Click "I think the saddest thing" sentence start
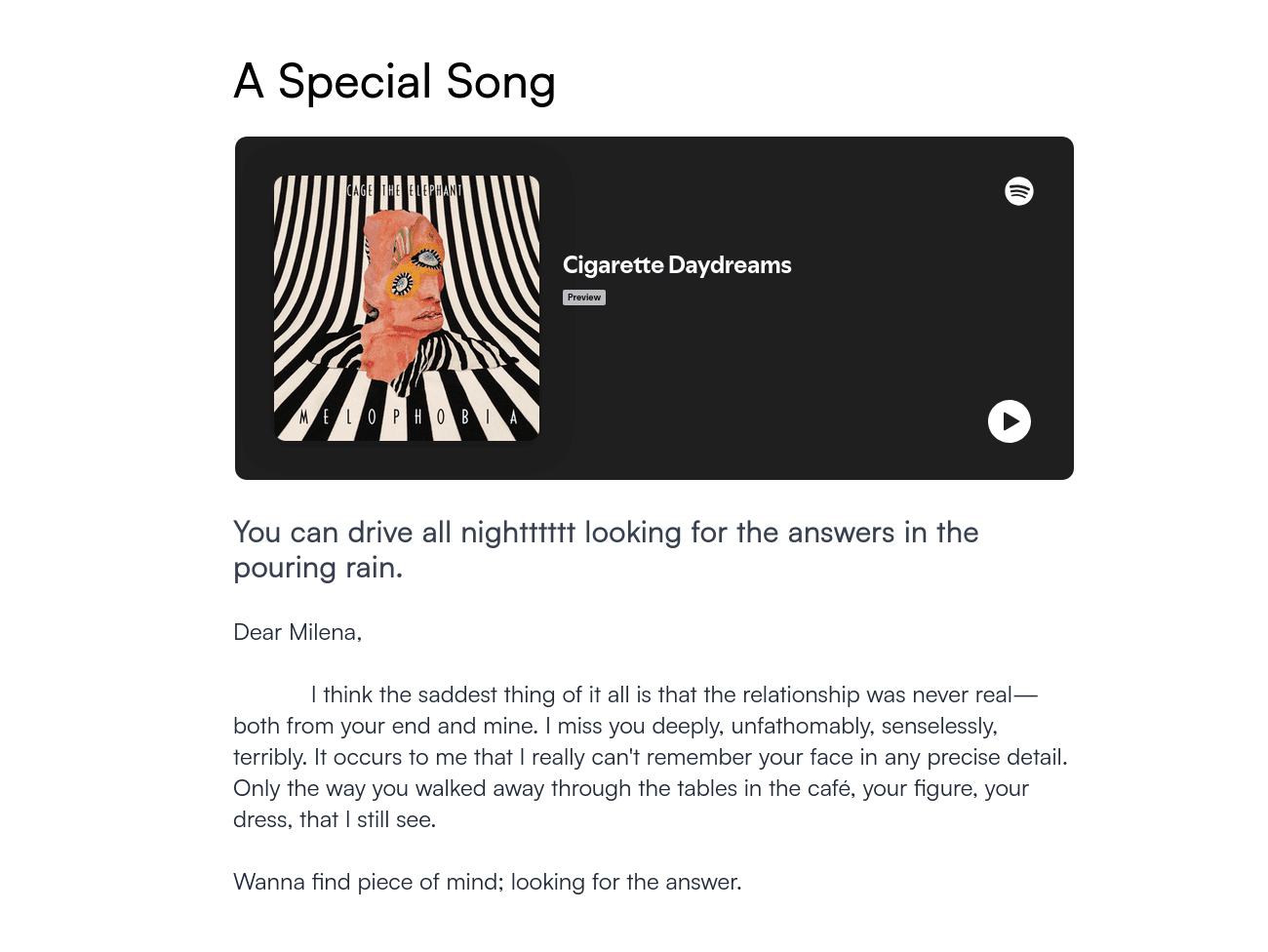 coord(419,695)
